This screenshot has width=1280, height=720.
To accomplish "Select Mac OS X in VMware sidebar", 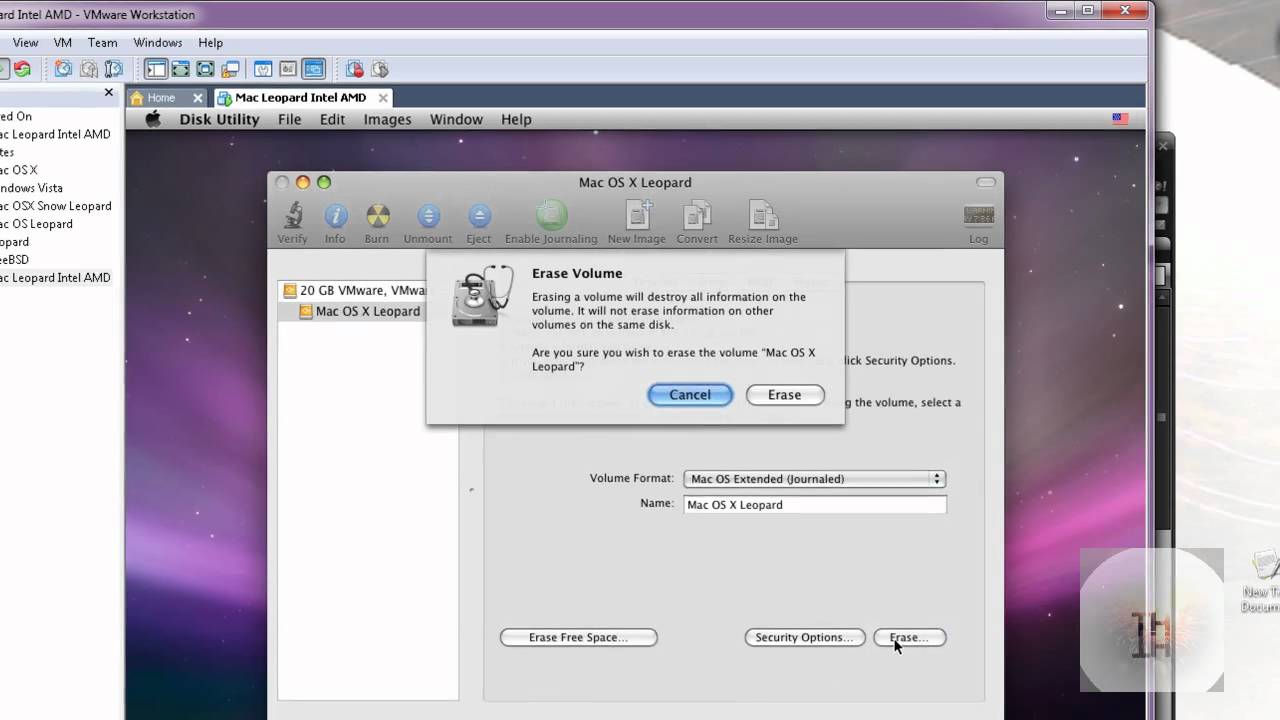I will 18,170.
